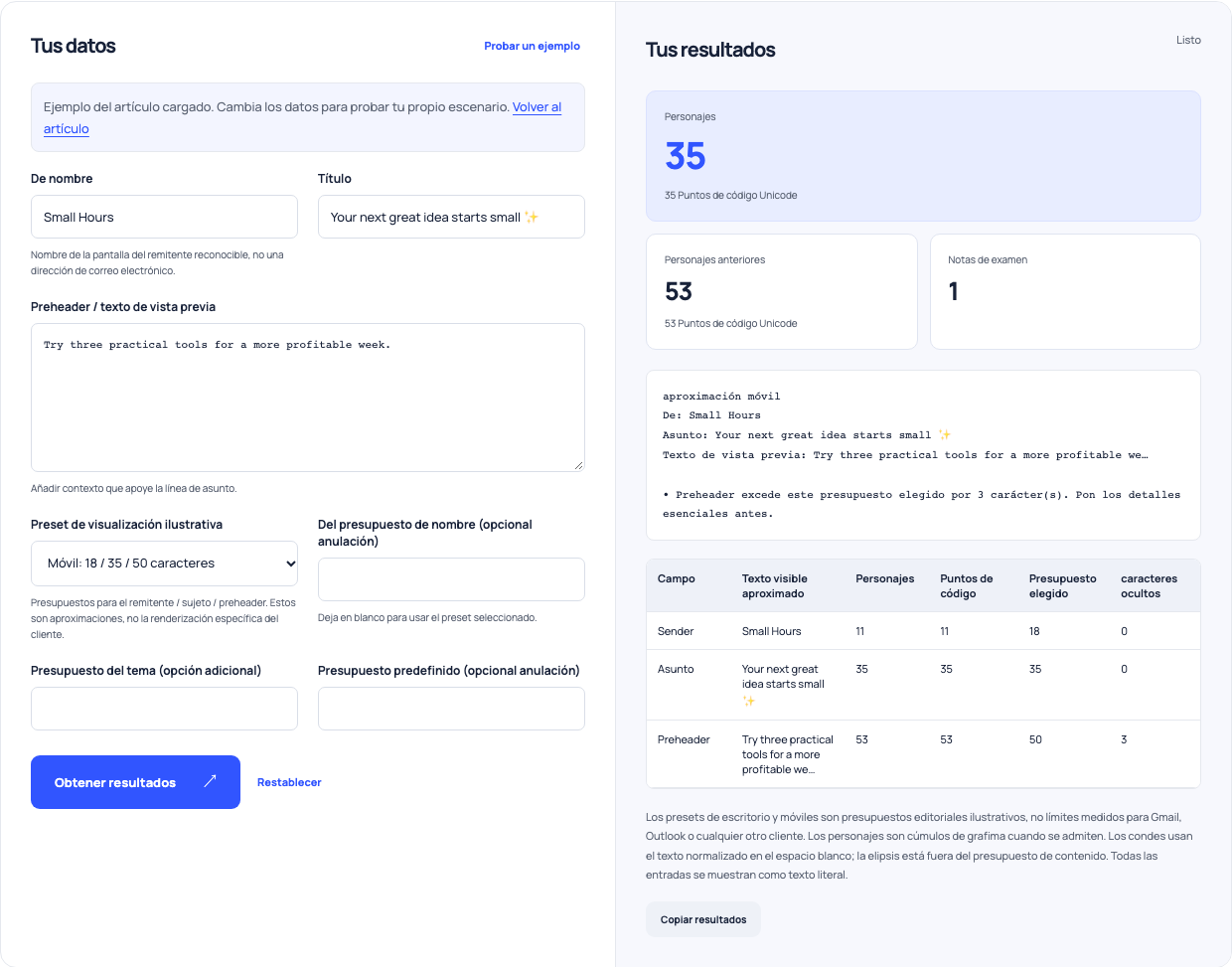
Task: Select the large '35' character count
Action: pos(686,156)
